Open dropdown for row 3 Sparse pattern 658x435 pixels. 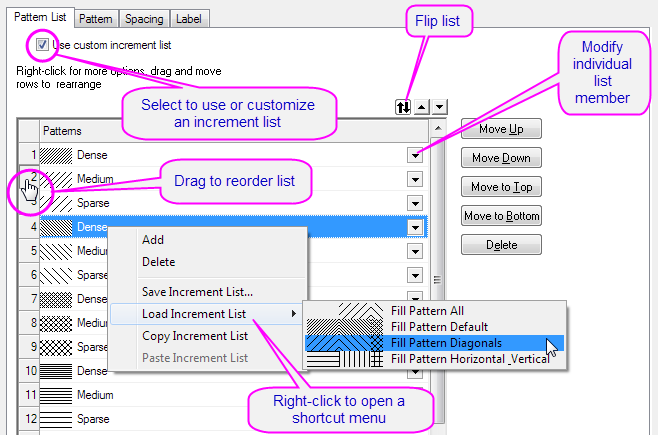click(414, 203)
